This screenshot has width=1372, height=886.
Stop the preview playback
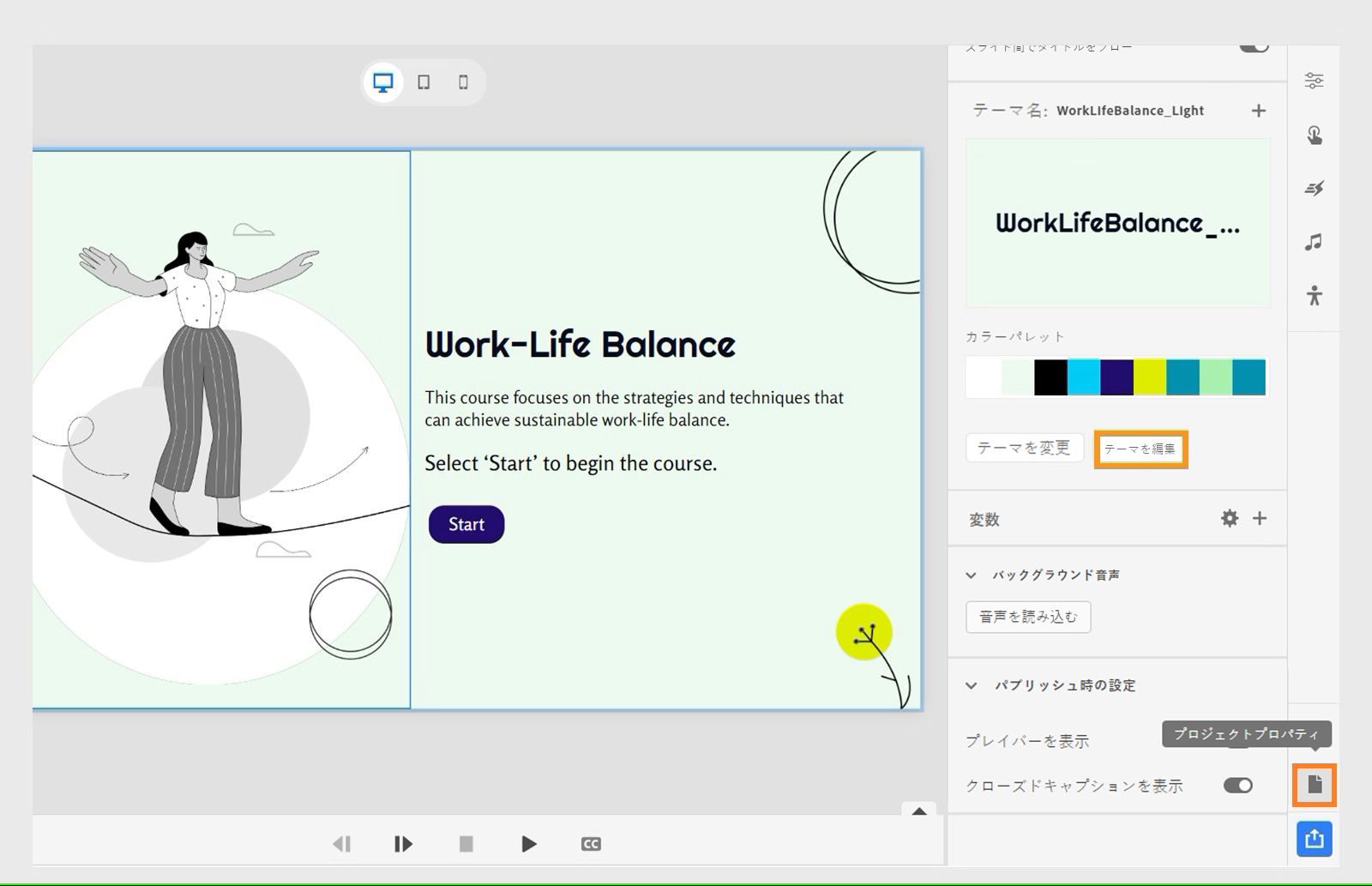tap(466, 844)
